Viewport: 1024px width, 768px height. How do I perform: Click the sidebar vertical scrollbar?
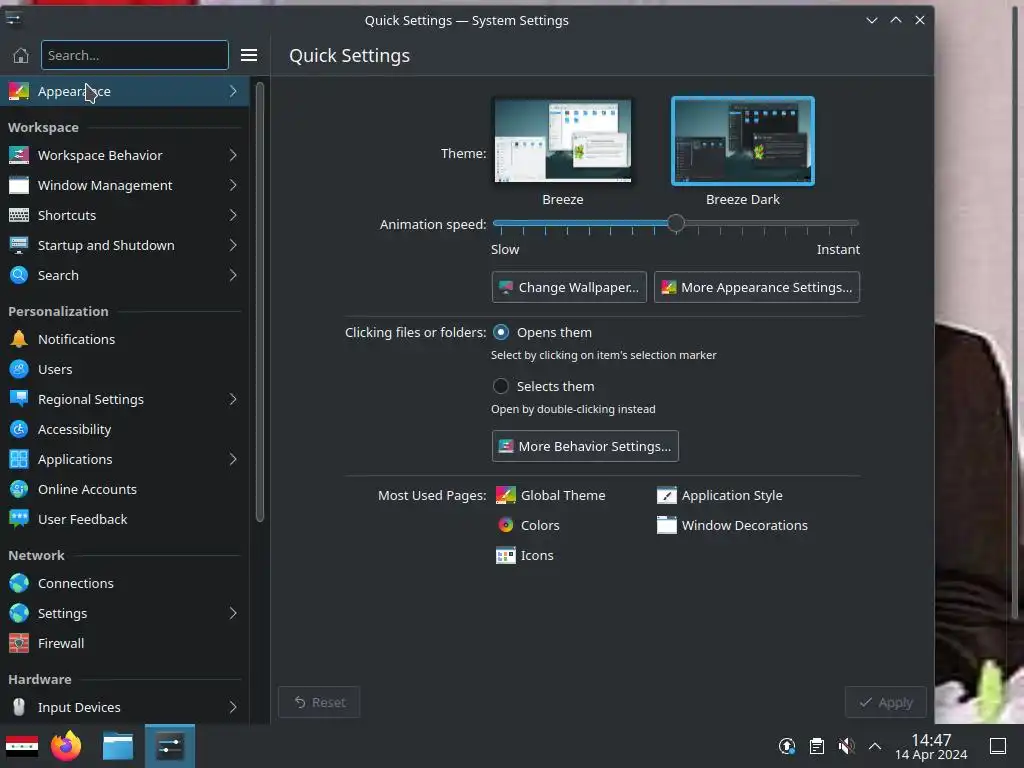[260, 302]
